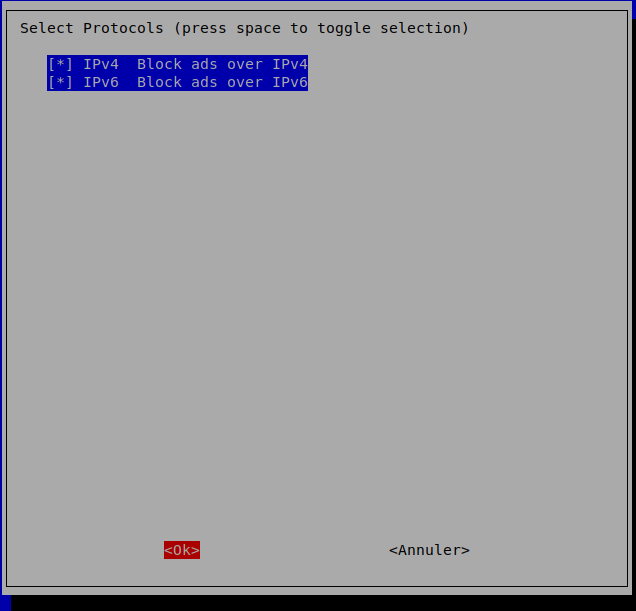Click the blue background strip at left edge
Viewport: 636px width, 611px height.
click(x=1, y=304)
